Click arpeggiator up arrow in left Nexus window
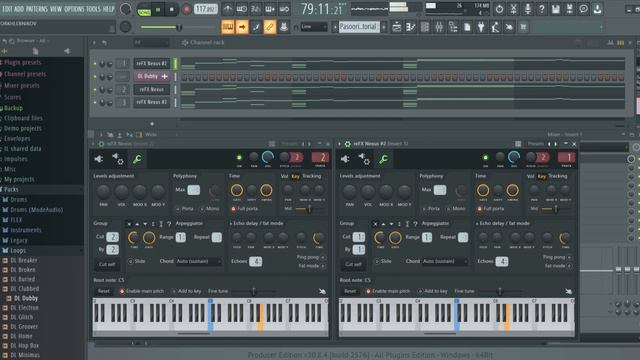This screenshot has height=360, width=640. pos(137,224)
